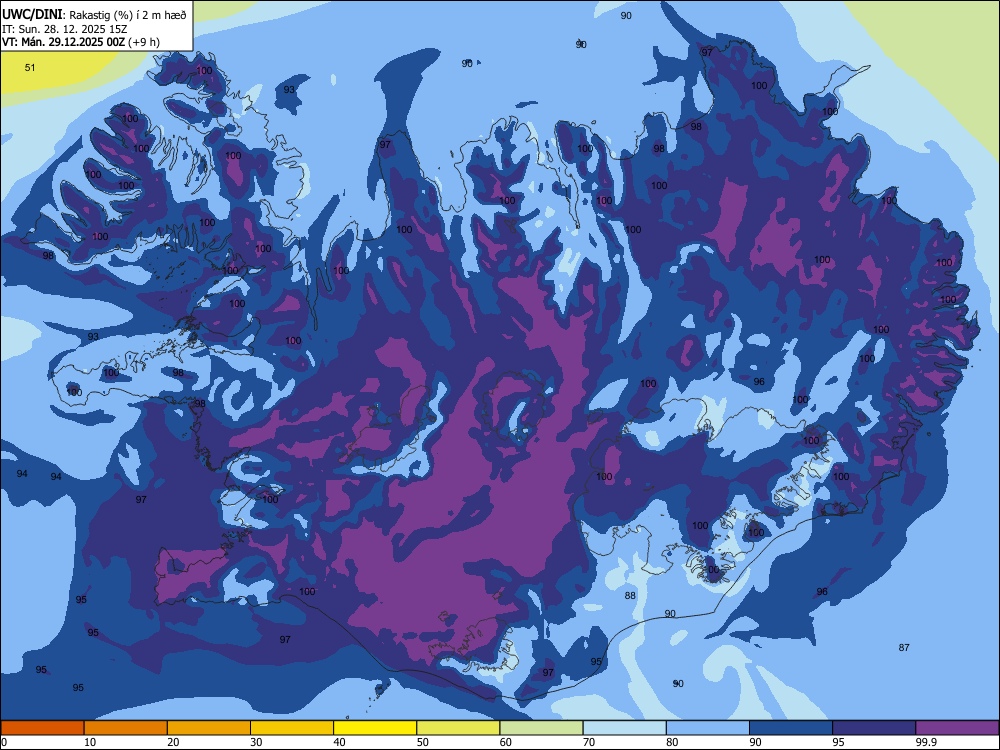Click the '10' legend tick label

[90, 742]
